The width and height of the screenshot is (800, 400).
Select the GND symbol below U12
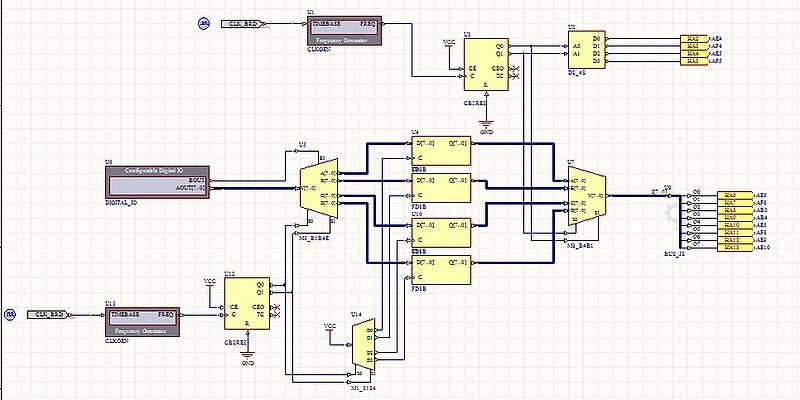(x=247, y=358)
